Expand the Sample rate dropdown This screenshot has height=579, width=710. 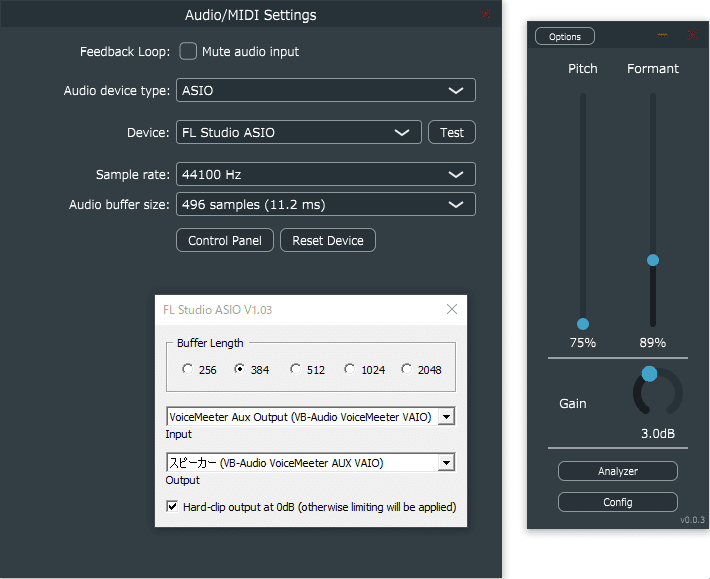coord(326,174)
